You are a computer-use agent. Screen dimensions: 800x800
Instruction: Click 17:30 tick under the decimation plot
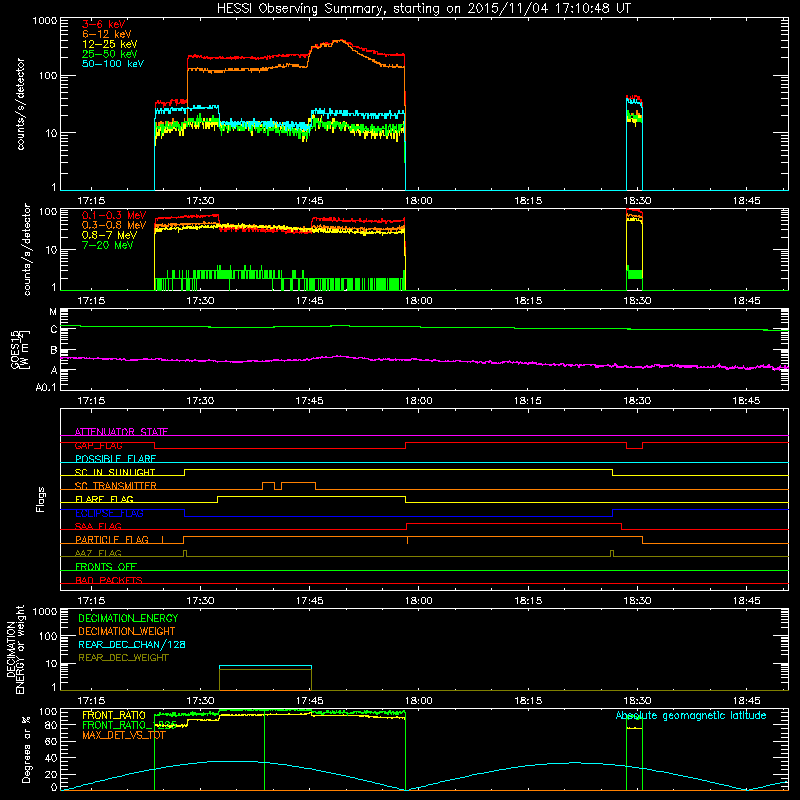[200, 701]
